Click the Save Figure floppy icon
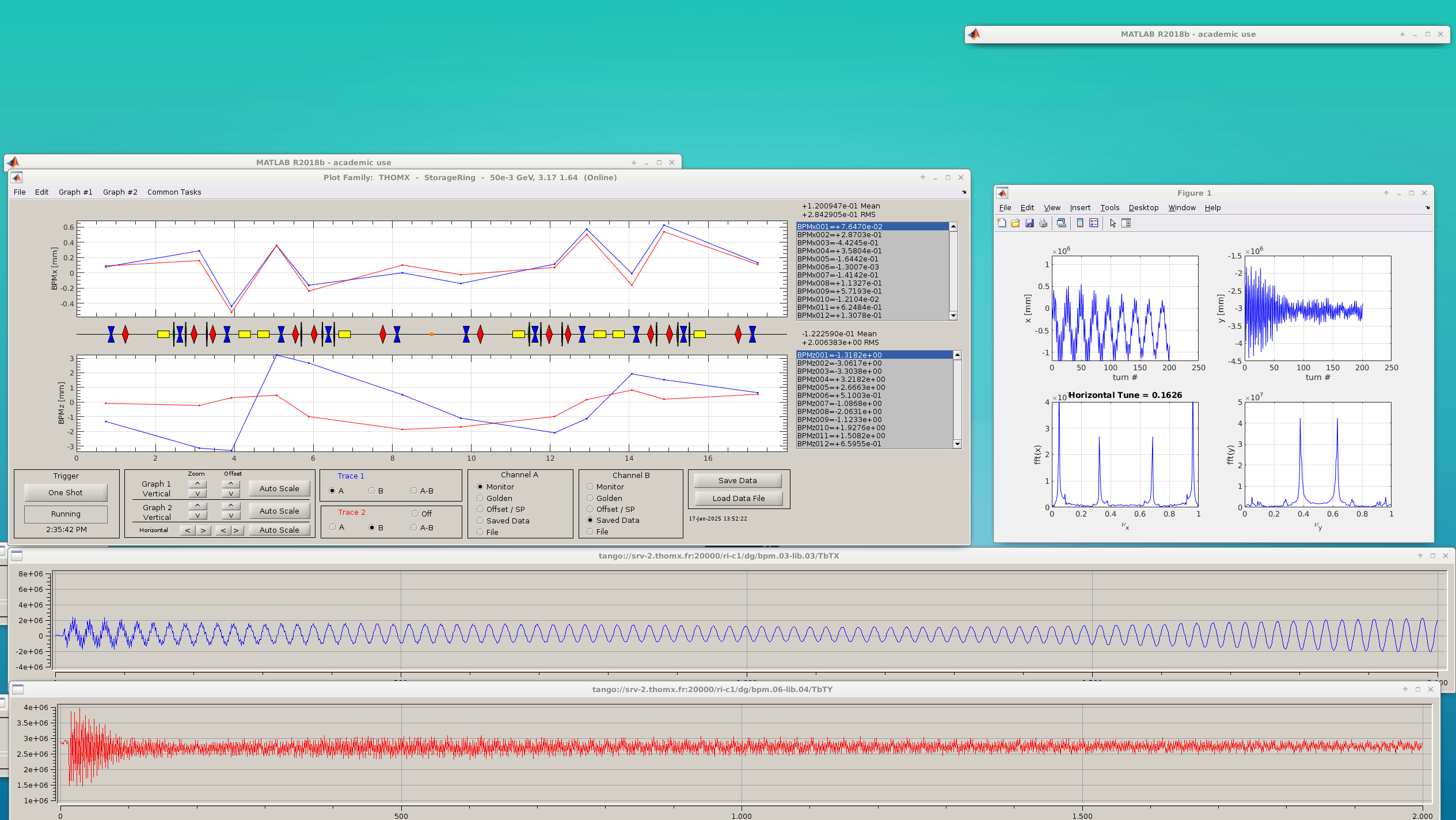This screenshot has width=1456, height=820. pyautogui.click(x=1029, y=223)
